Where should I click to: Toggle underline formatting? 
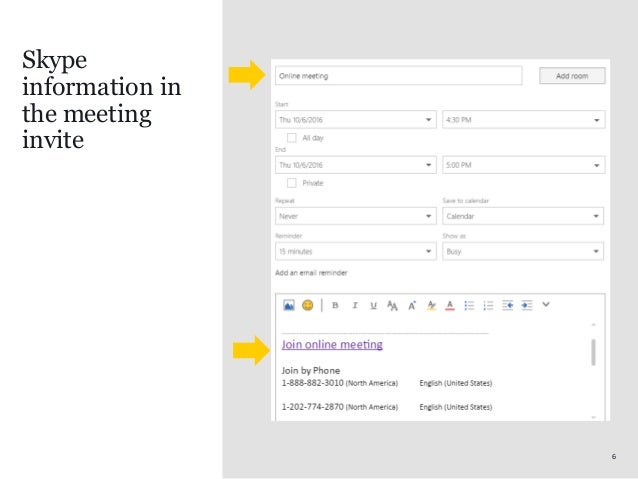pos(374,306)
